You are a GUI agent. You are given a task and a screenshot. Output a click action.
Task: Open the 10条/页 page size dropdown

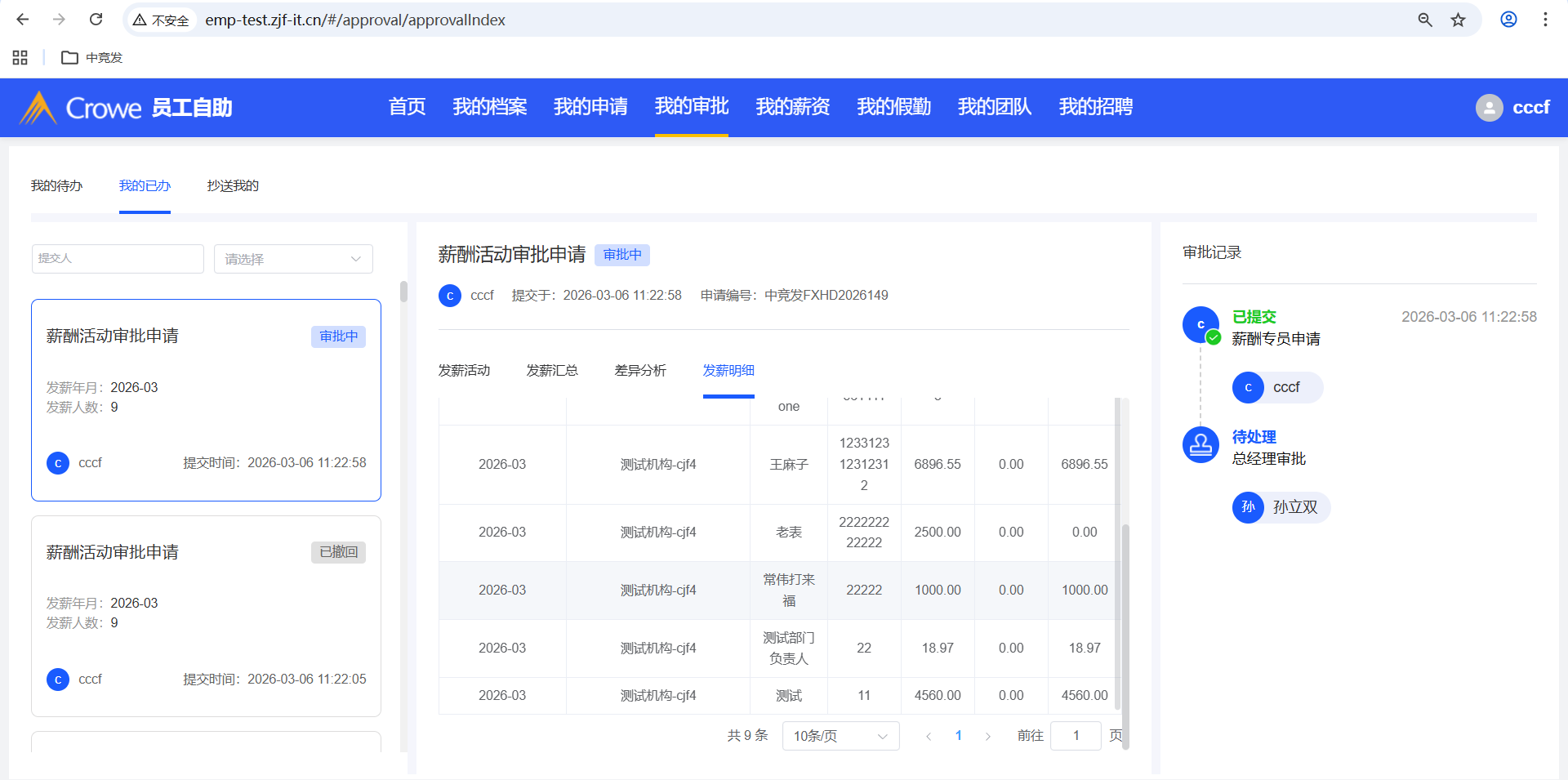(840, 736)
